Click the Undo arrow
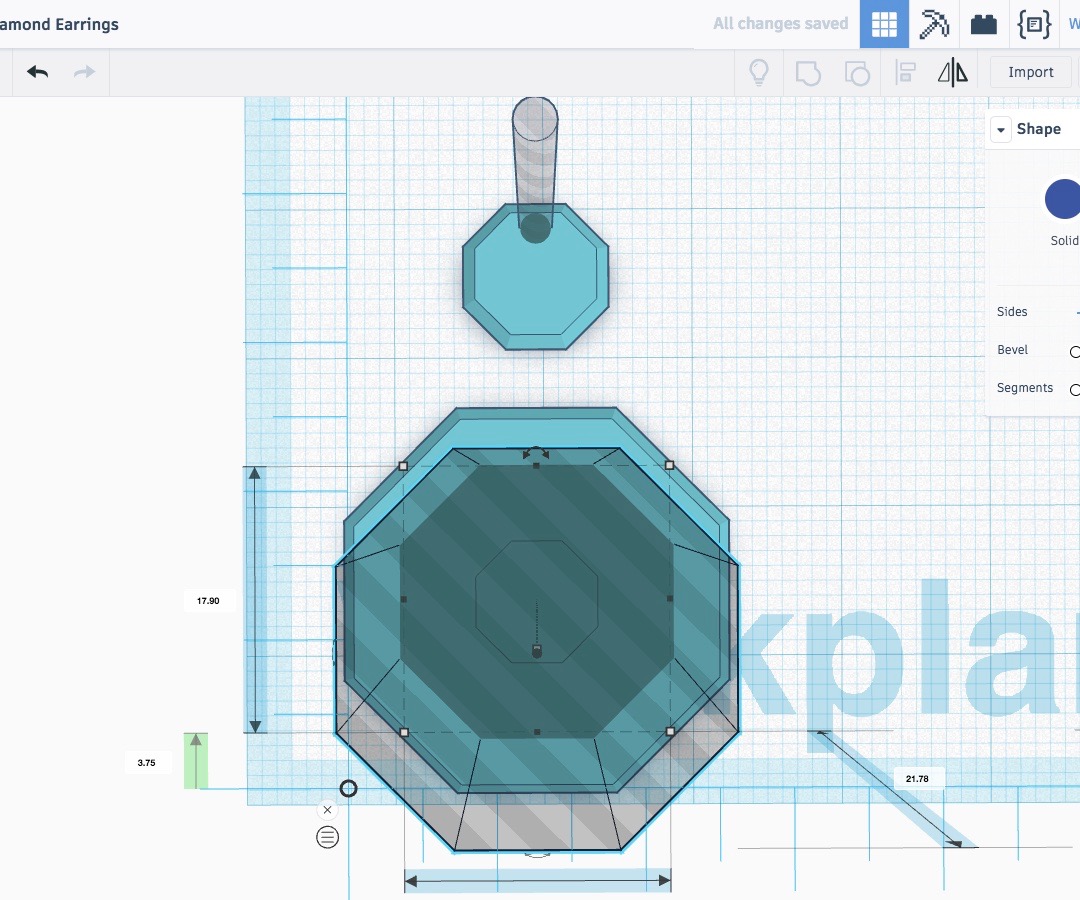Screen dimensions: 1080x900 coord(37,71)
